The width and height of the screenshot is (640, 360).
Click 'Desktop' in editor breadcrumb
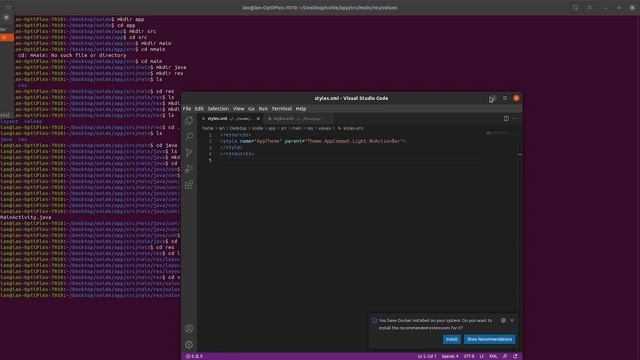click(238, 128)
